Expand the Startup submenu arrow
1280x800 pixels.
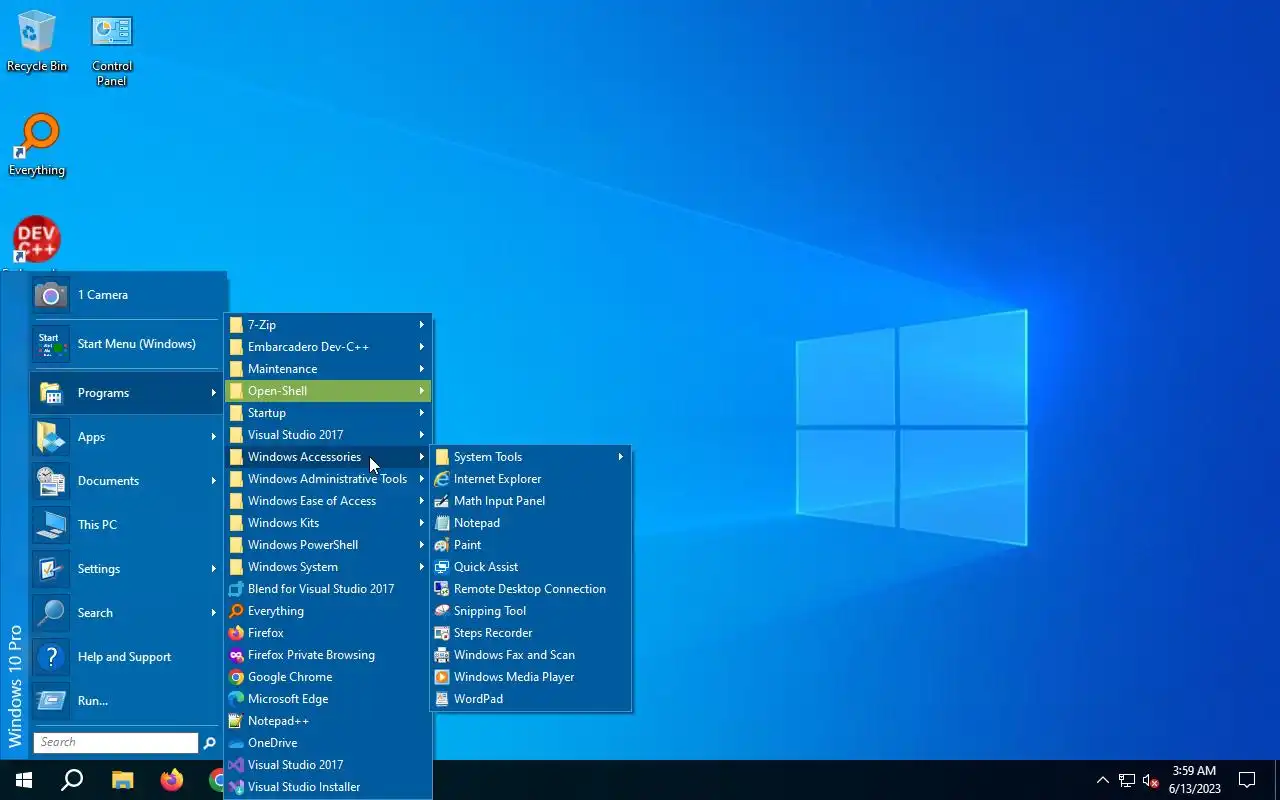[x=422, y=413]
